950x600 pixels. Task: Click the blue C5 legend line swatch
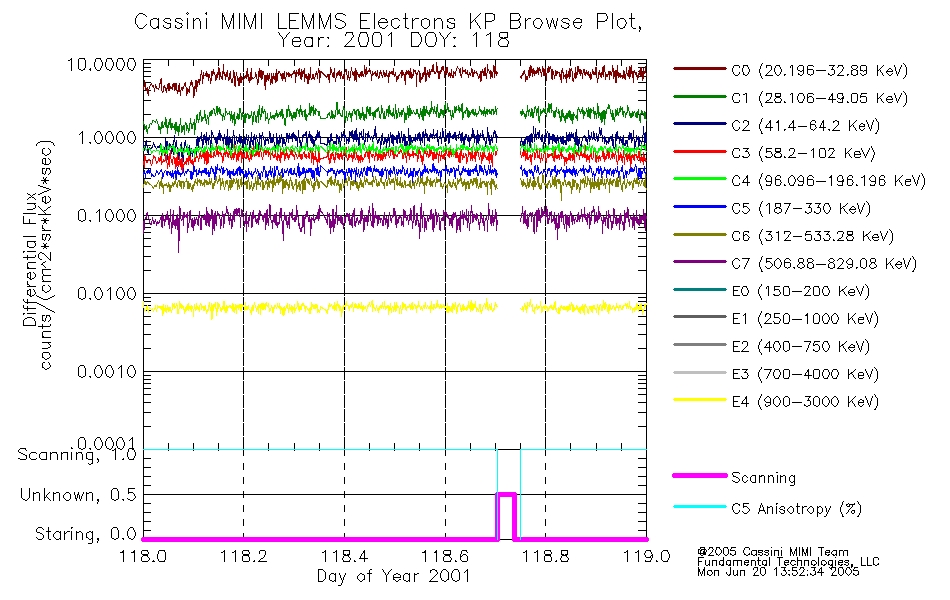click(699, 207)
